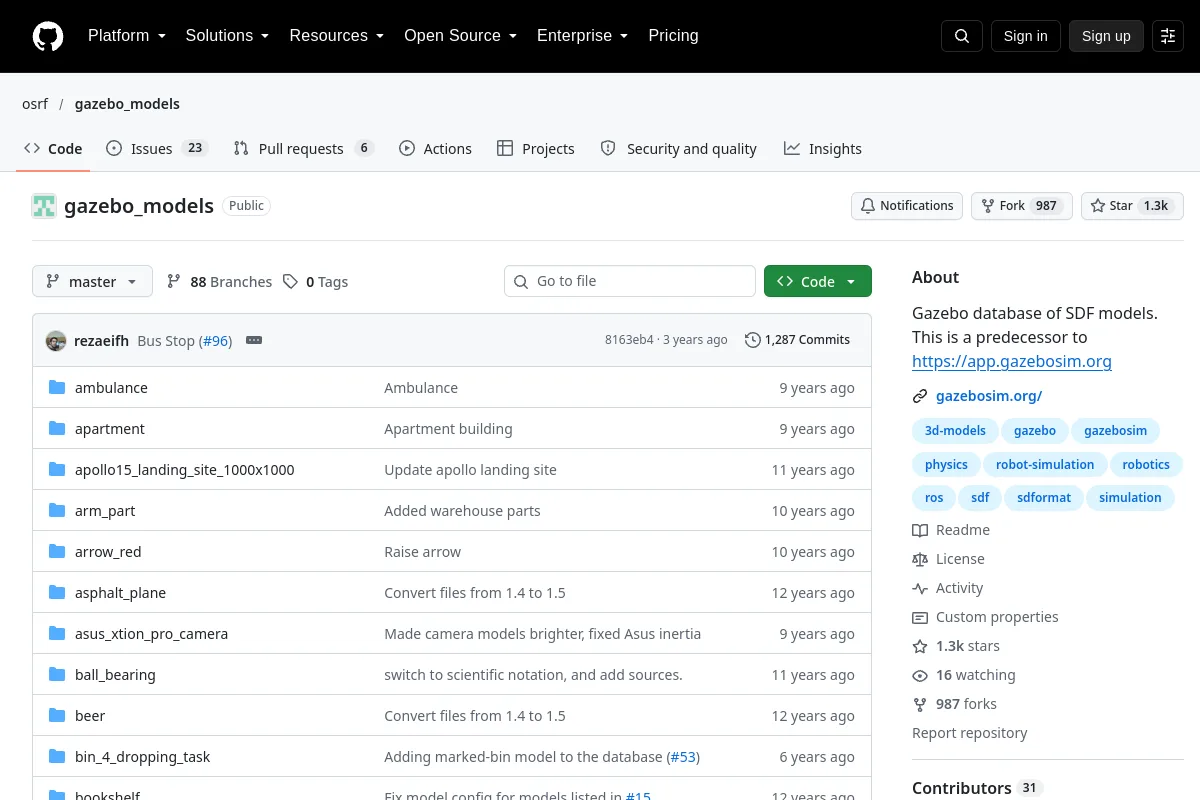Open the Pricing page
1200x800 pixels.
tap(673, 36)
